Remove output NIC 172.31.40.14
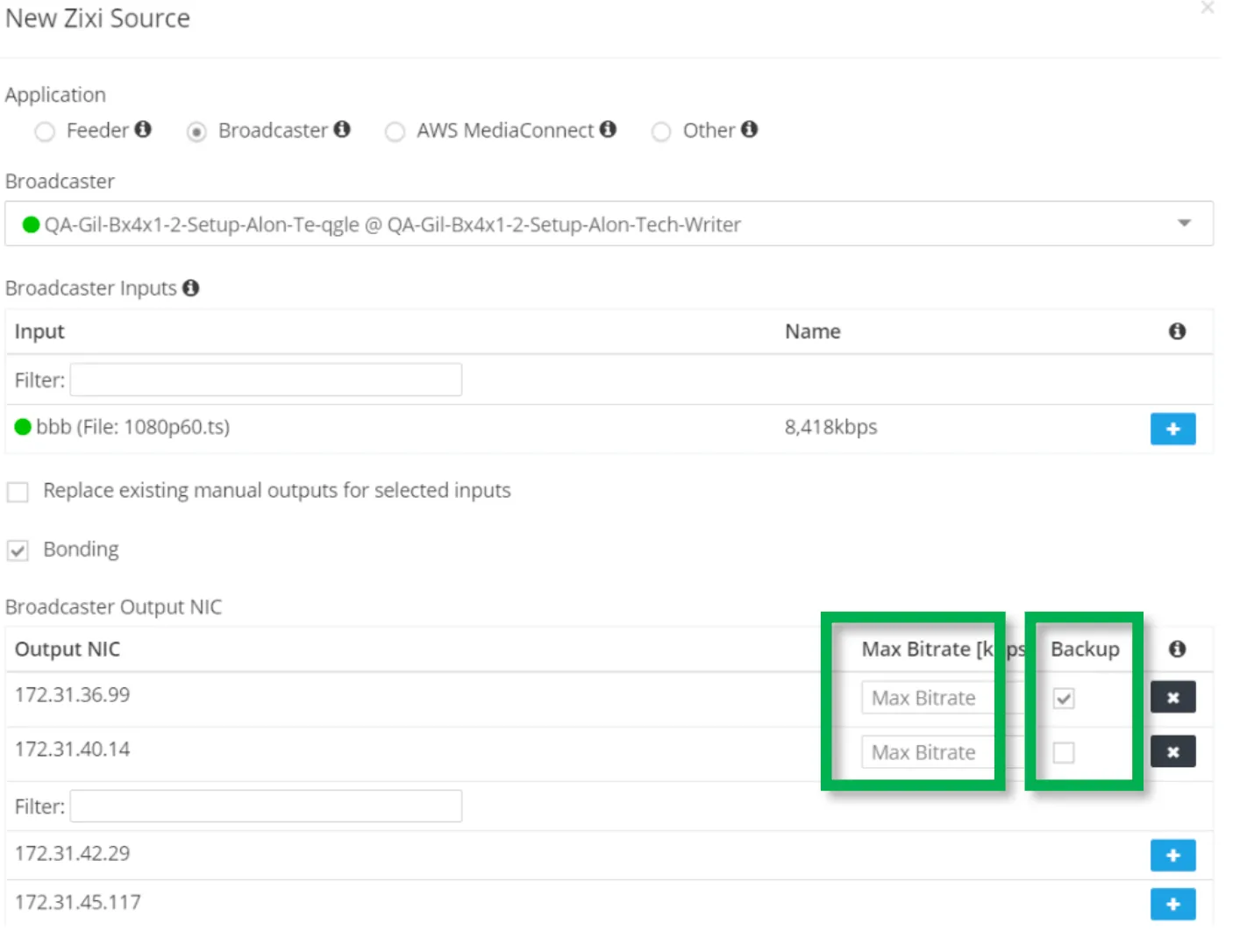This screenshot has width=1240, height=952. [1172, 752]
